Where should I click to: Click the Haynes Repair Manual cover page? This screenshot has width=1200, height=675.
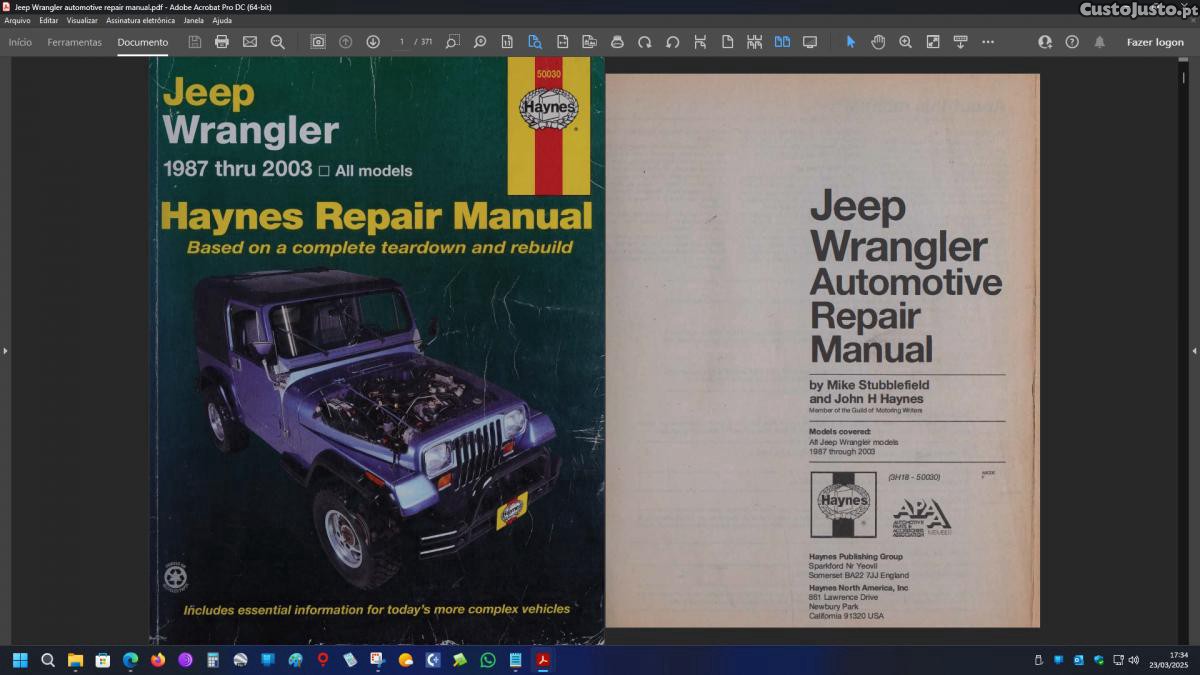point(377,350)
